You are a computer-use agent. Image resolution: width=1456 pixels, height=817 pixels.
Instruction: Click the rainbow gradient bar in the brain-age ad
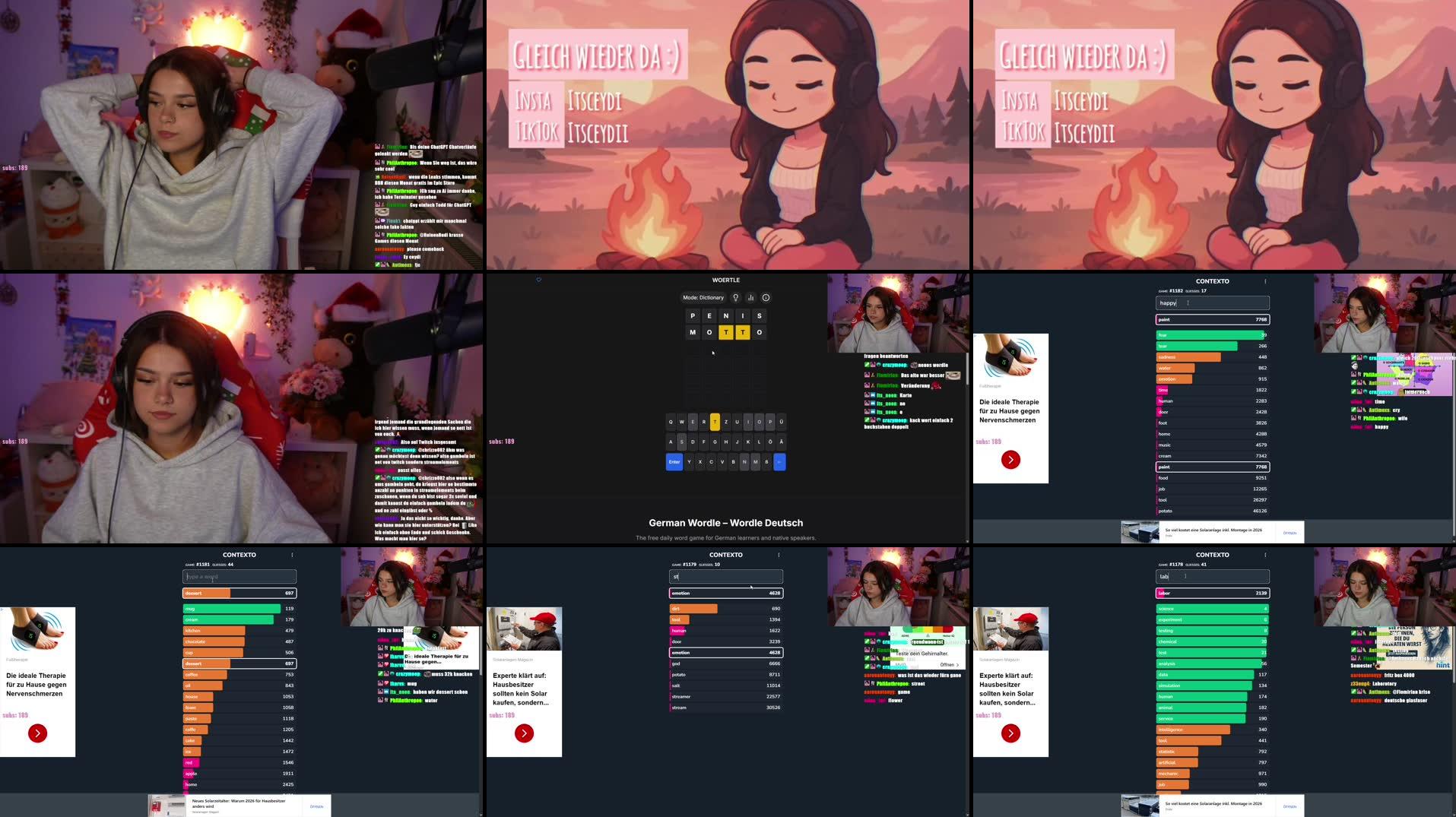[x=928, y=629]
